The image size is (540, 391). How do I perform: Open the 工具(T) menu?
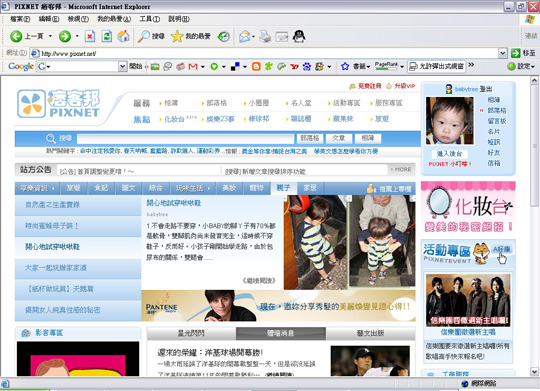click(x=149, y=19)
